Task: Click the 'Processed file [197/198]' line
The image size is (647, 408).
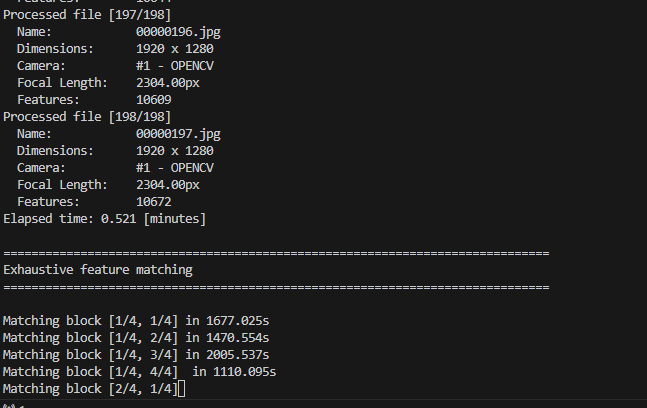Action: 87,15
